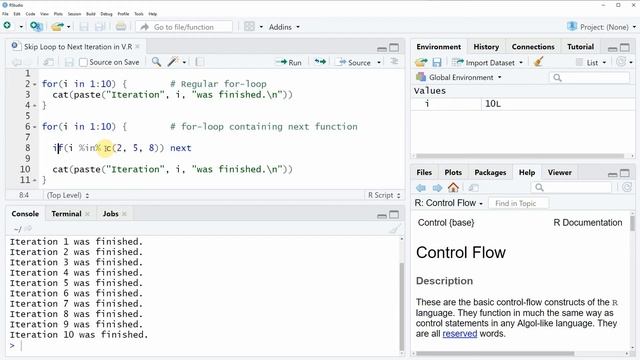Image resolution: width=640 pixels, height=360 pixels.
Task: Clear console broom icon
Action: [394, 229]
